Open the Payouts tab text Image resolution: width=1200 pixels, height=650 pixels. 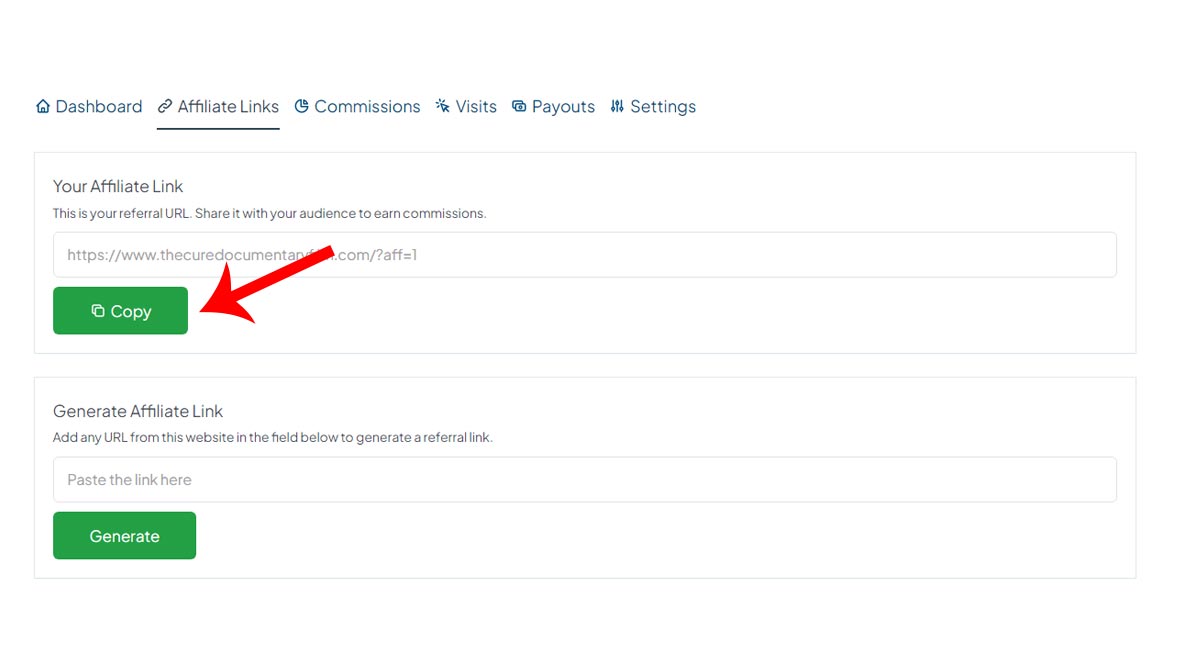[x=563, y=106]
